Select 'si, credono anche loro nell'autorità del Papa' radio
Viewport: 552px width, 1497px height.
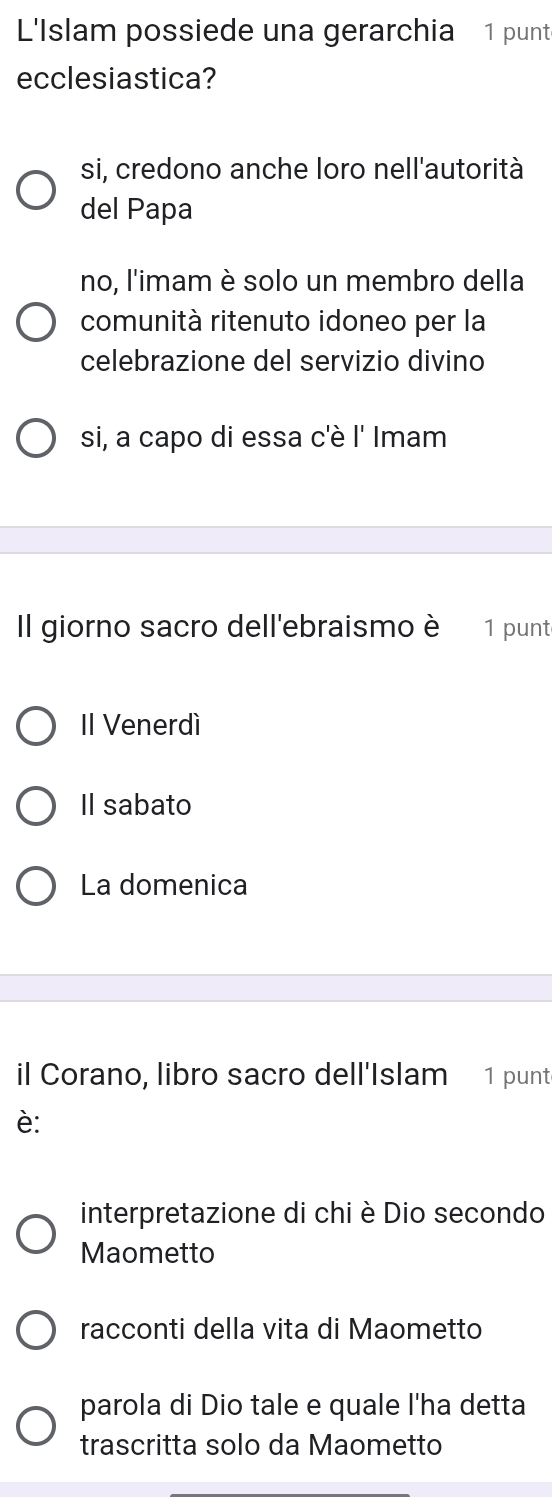37,190
